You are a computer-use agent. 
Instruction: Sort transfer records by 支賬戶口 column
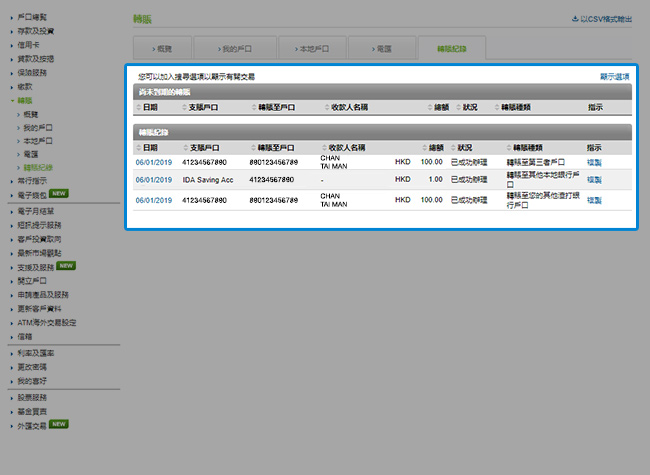(x=203, y=147)
